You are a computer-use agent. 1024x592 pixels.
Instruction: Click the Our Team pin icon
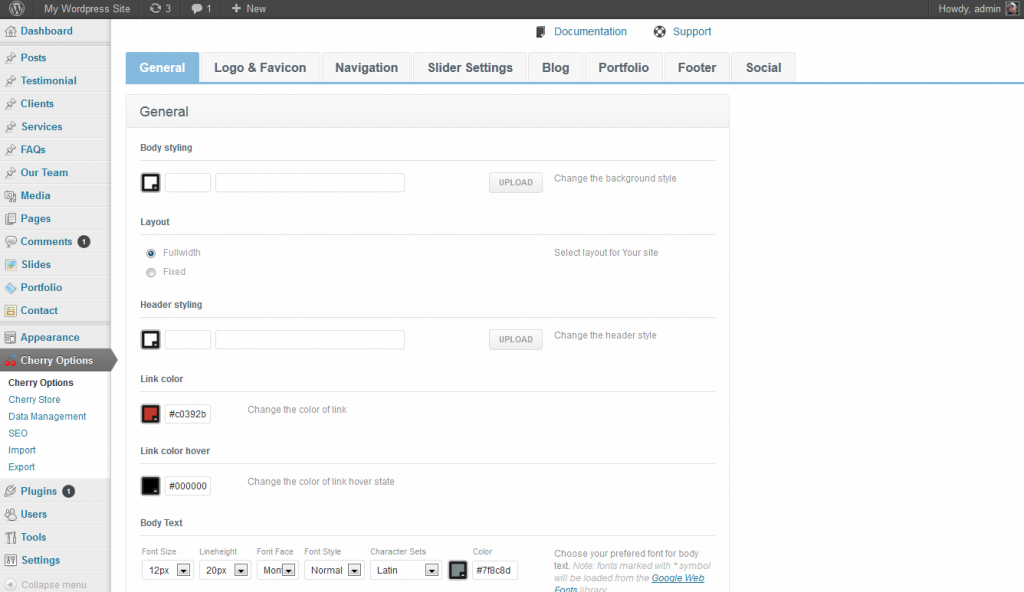click(10, 173)
